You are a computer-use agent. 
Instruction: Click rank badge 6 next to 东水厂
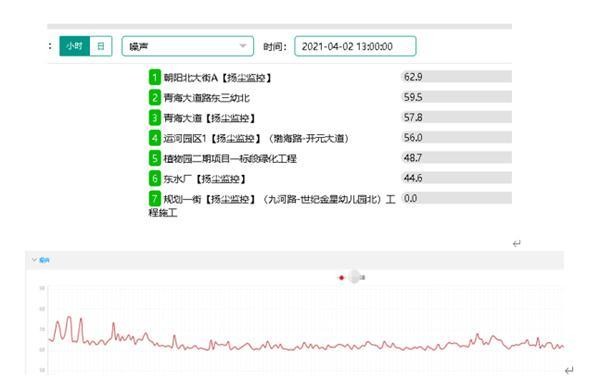pos(155,179)
